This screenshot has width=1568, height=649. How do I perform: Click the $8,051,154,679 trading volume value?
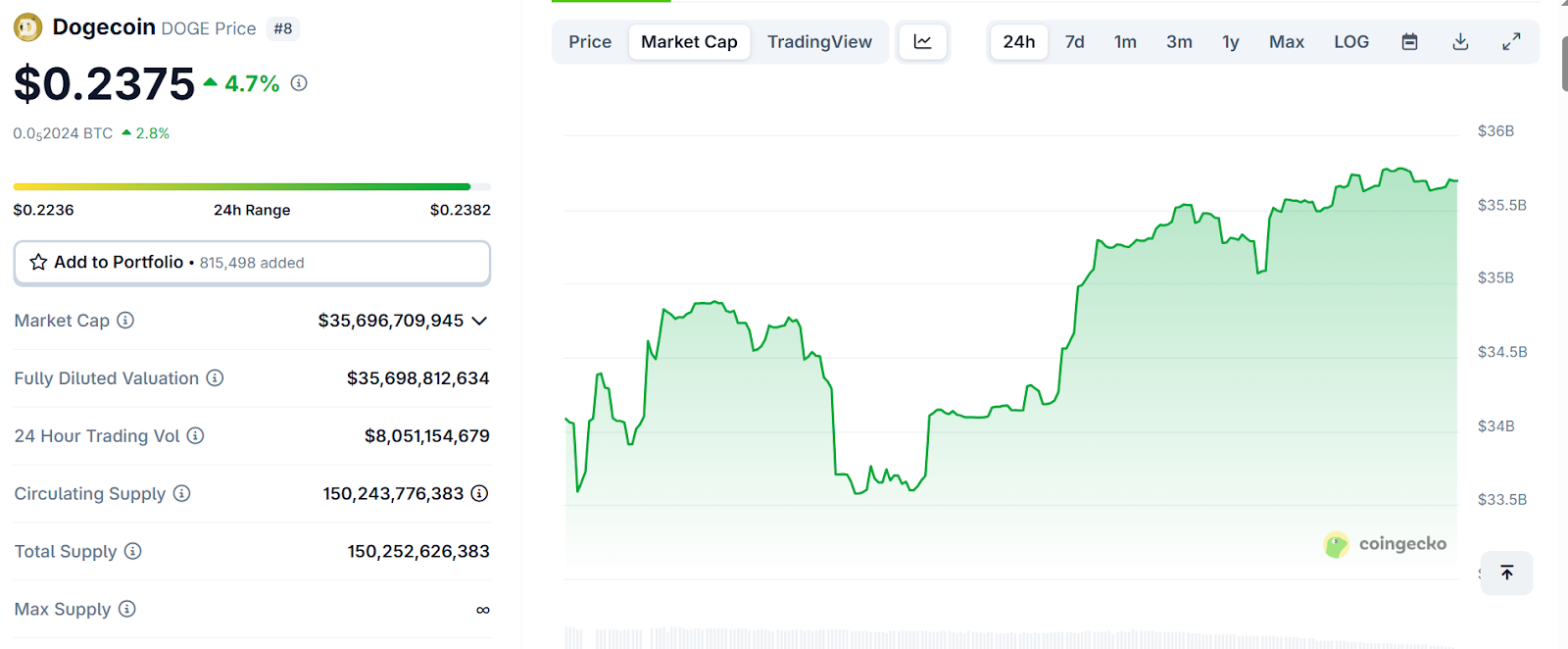tap(427, 435)
